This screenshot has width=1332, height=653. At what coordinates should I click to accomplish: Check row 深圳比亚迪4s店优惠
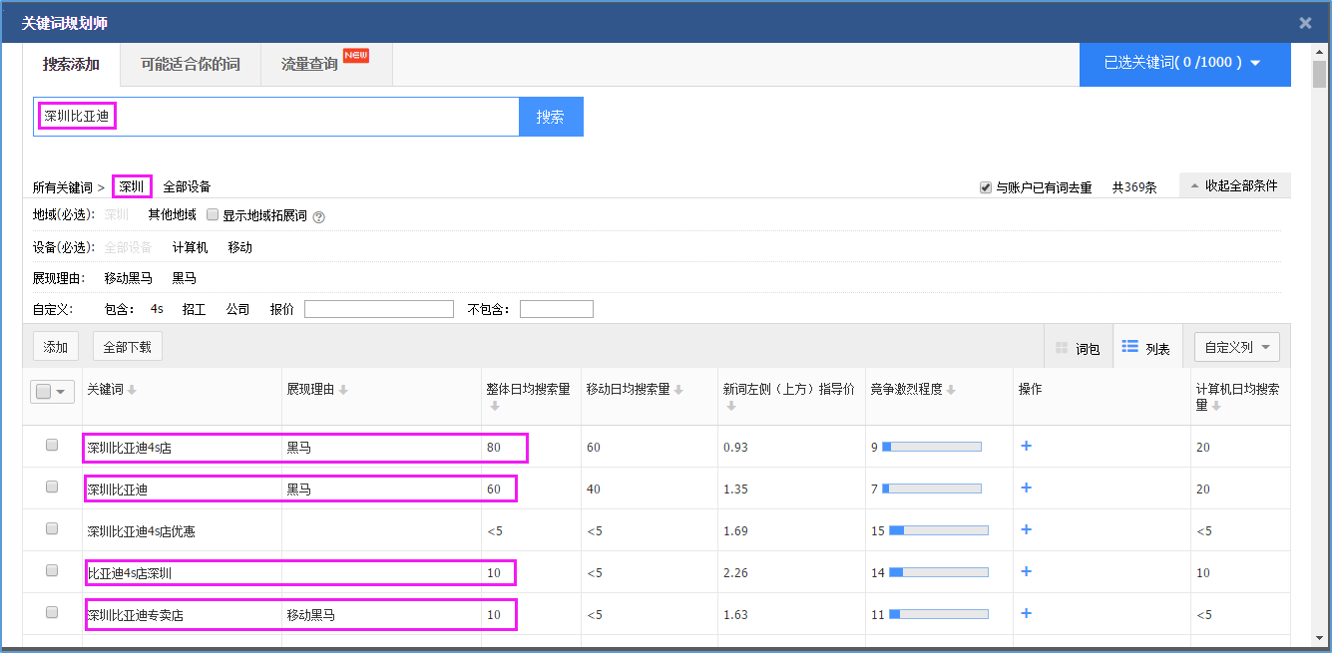pos(52,530)
